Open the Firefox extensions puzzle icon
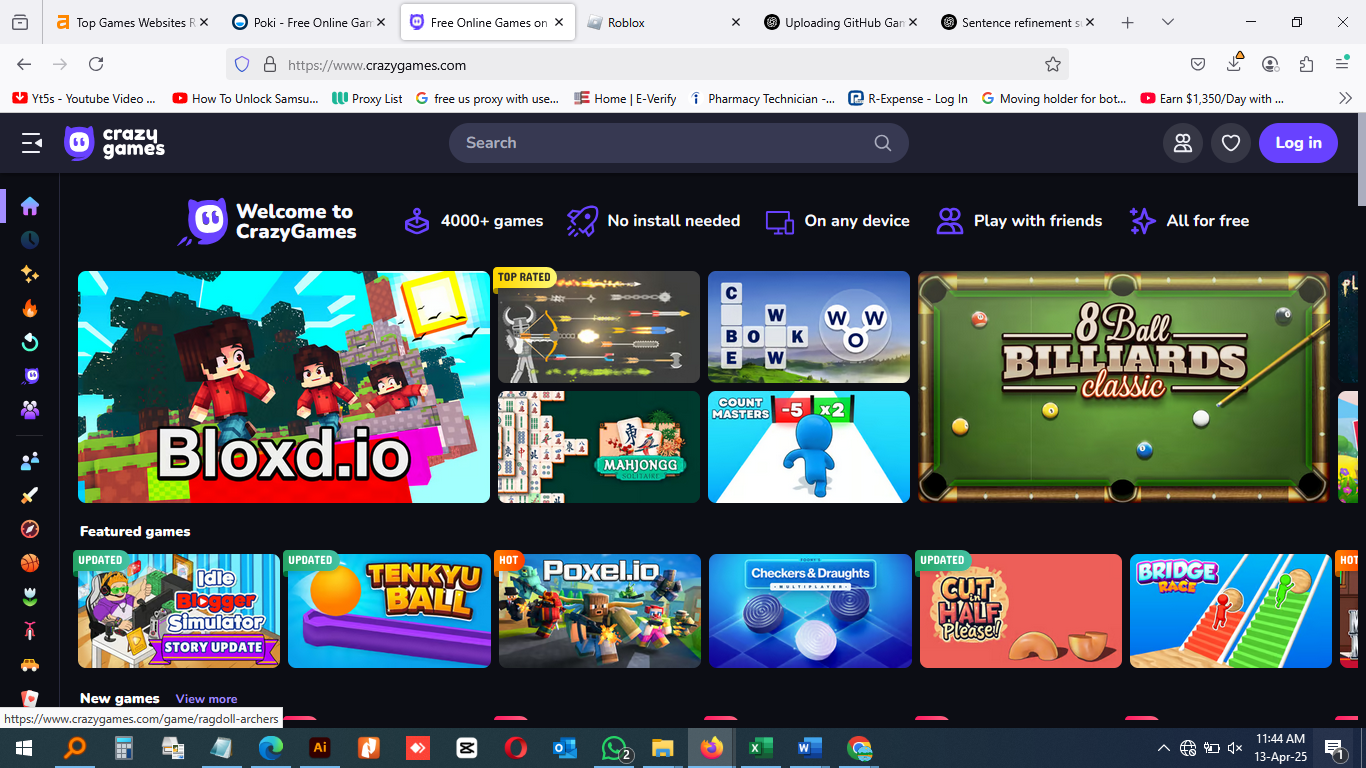Screen dimensions: 1366x768 [1306, 64]
